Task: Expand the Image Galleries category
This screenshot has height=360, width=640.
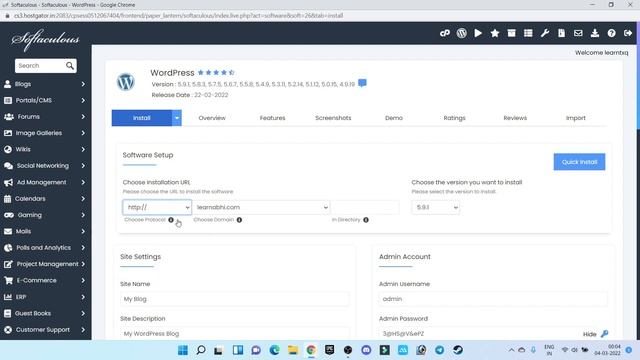Action: click(45, 133)
